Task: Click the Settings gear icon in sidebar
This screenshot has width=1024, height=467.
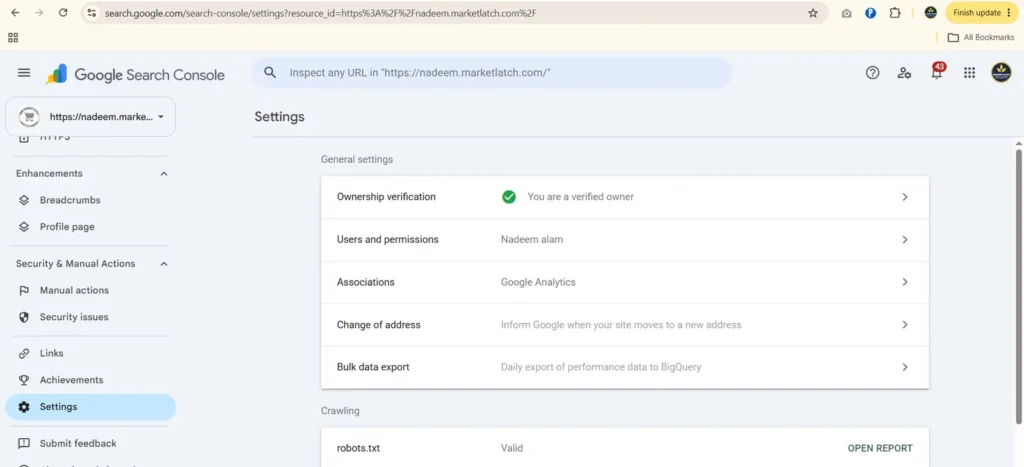Action: pyautogui.click(x=24, y=407)
